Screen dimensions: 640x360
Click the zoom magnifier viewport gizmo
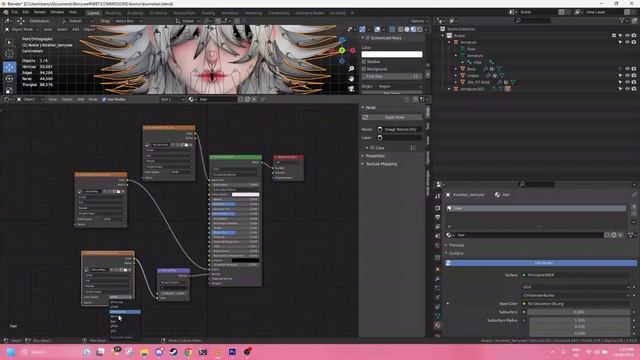point(351,68)
